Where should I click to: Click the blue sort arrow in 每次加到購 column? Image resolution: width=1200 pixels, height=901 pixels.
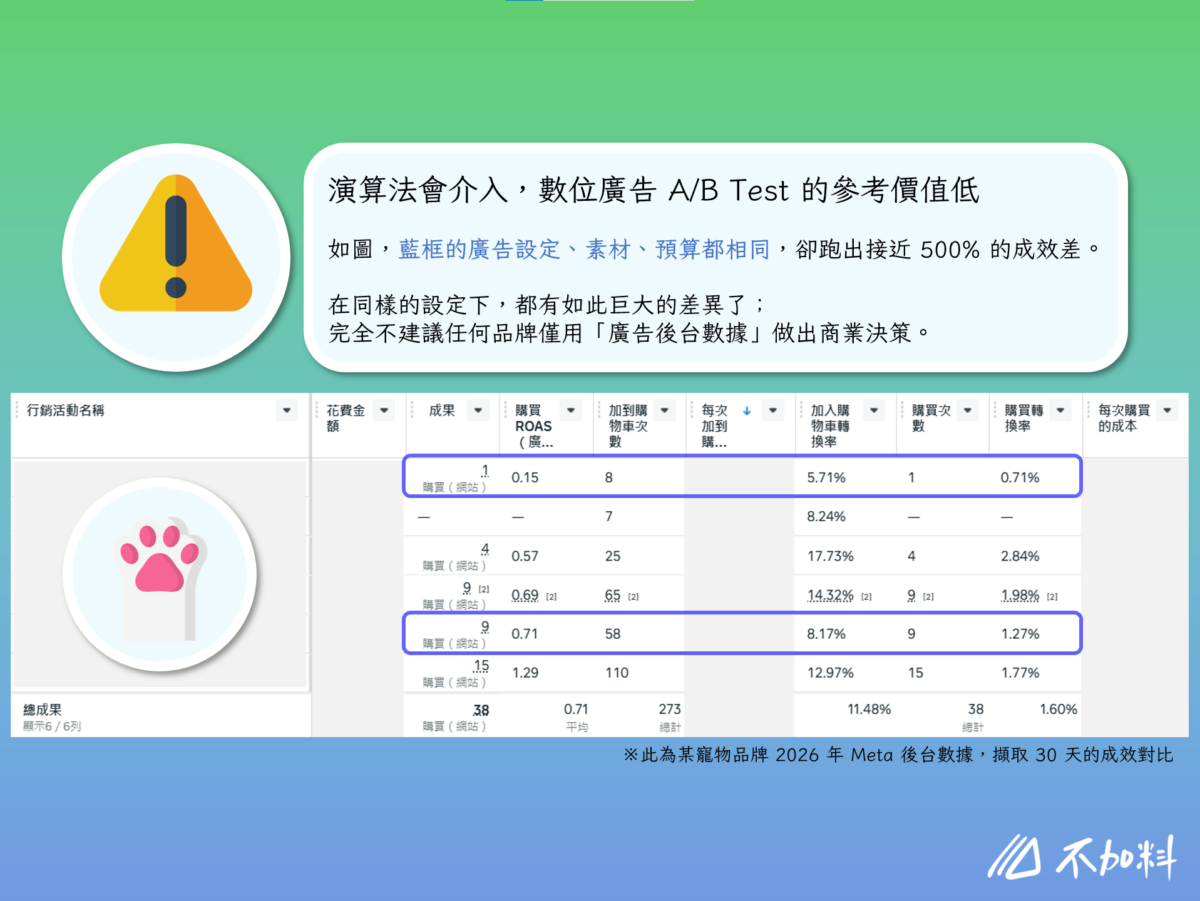click(747, 411)
